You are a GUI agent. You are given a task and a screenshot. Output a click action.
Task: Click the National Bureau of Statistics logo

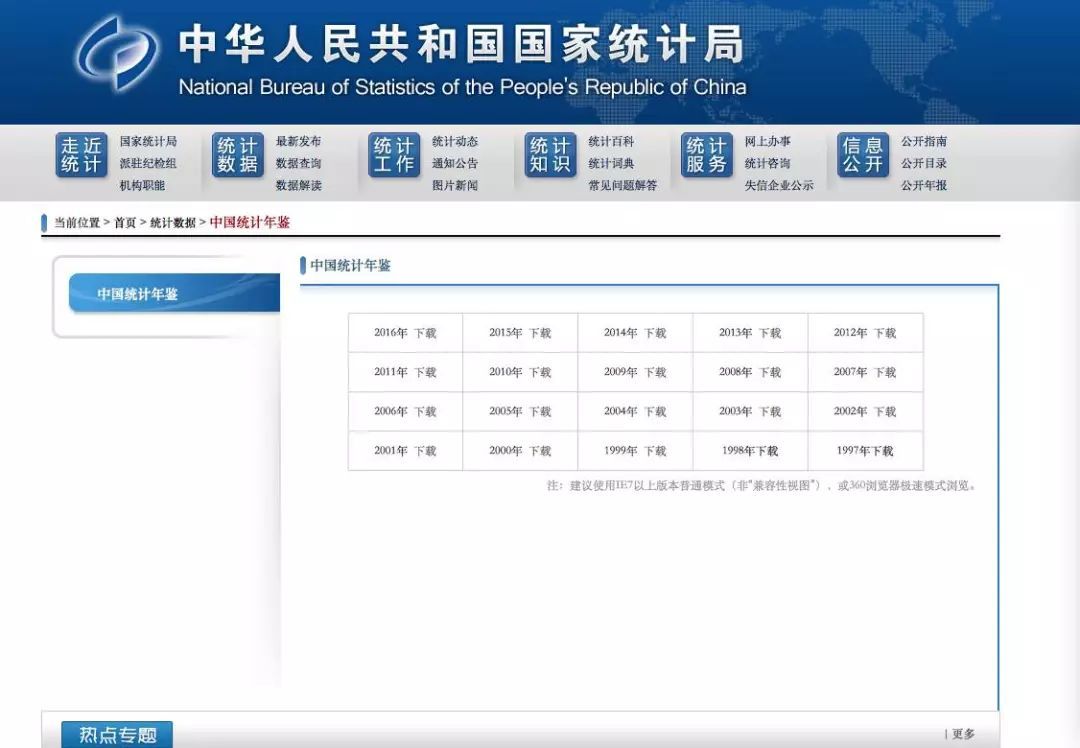[x=117, y=54]
